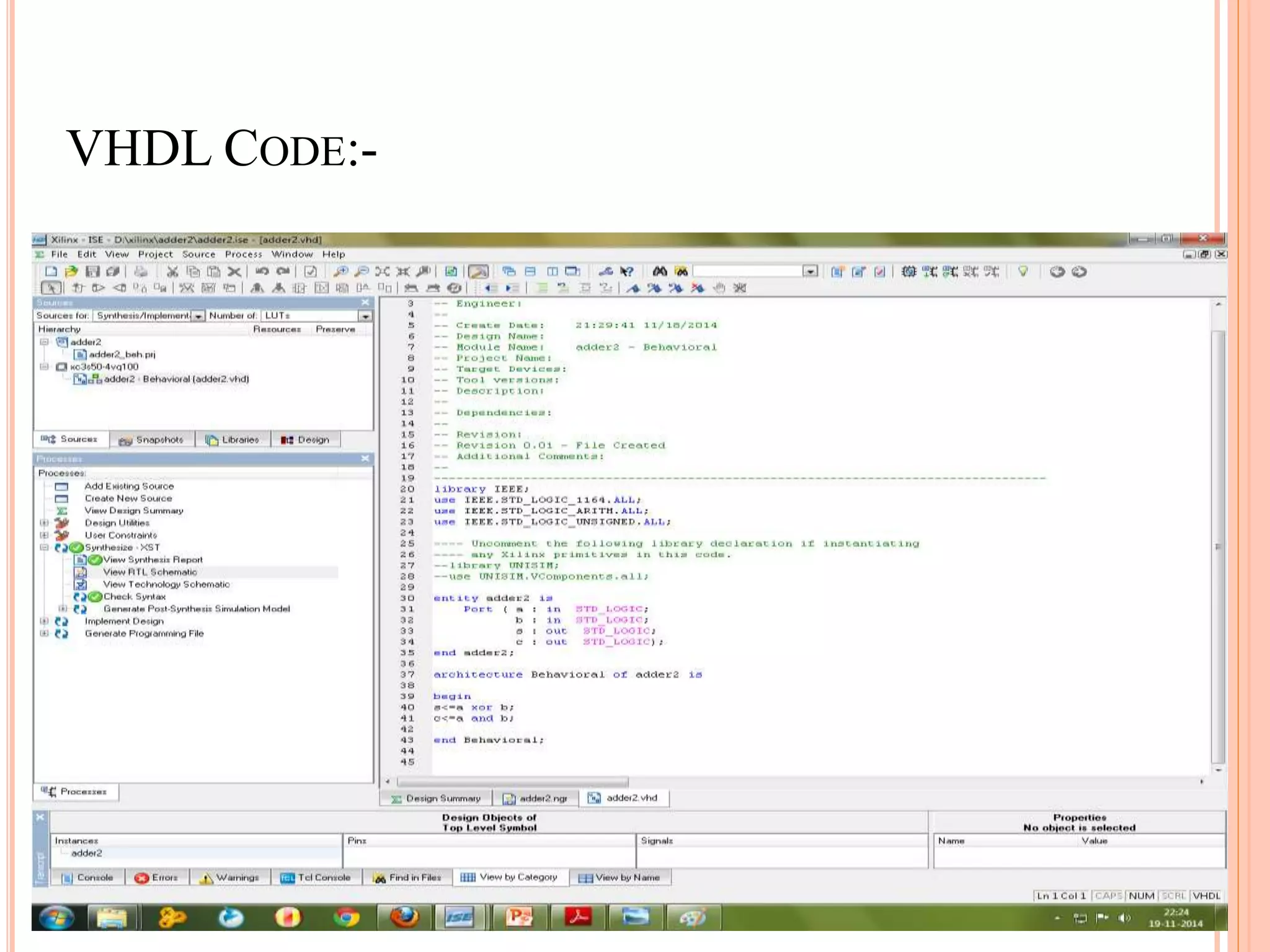
Task: Open PowerPoint from the taskbar
Action: 520,917
